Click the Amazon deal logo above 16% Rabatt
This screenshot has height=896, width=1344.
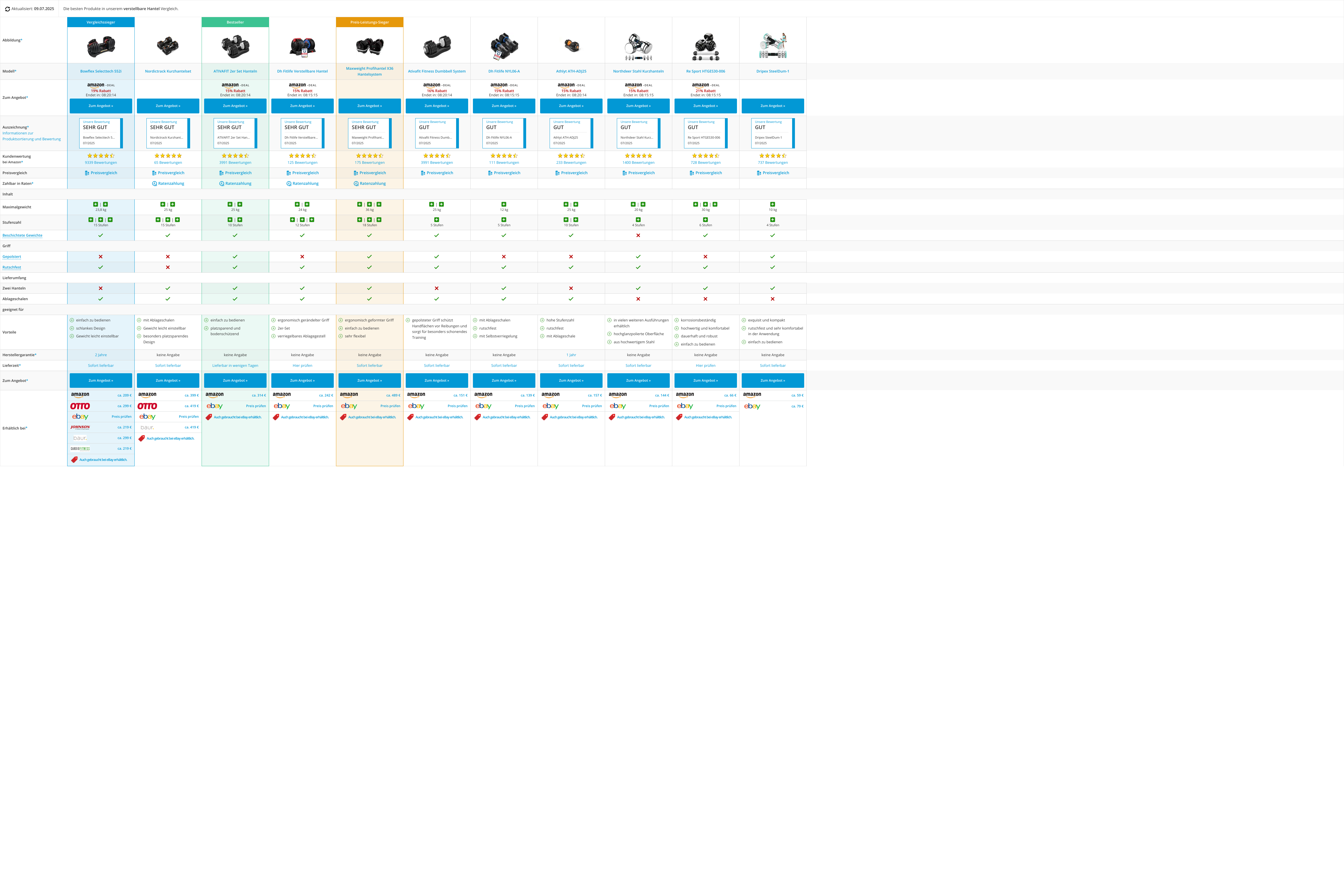click(x=437, y=85)
